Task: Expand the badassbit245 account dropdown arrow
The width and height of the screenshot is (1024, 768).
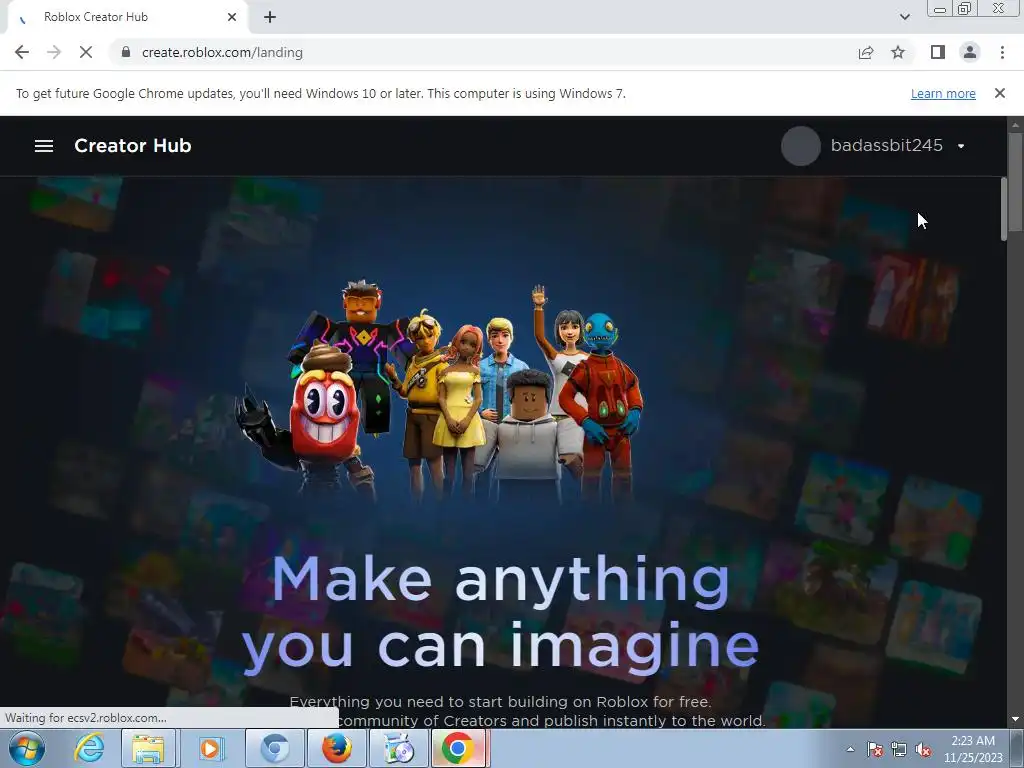Action: [961, 146]
